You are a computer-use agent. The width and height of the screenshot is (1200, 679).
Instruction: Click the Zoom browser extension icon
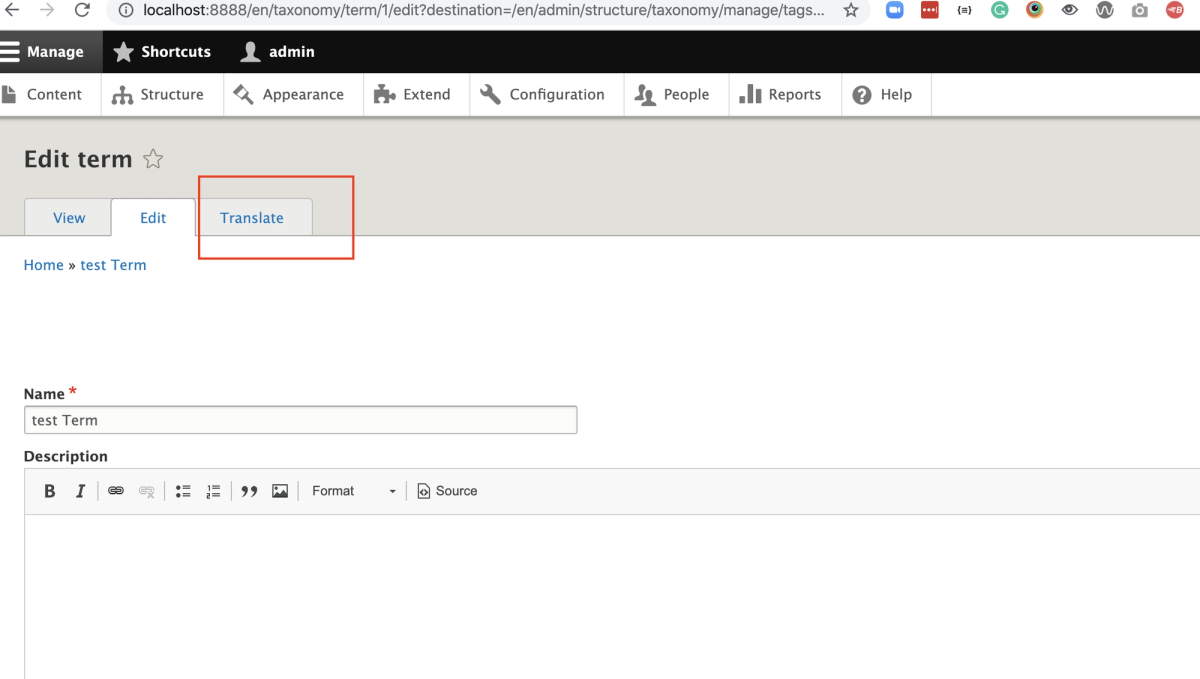[x=895, y=11]
